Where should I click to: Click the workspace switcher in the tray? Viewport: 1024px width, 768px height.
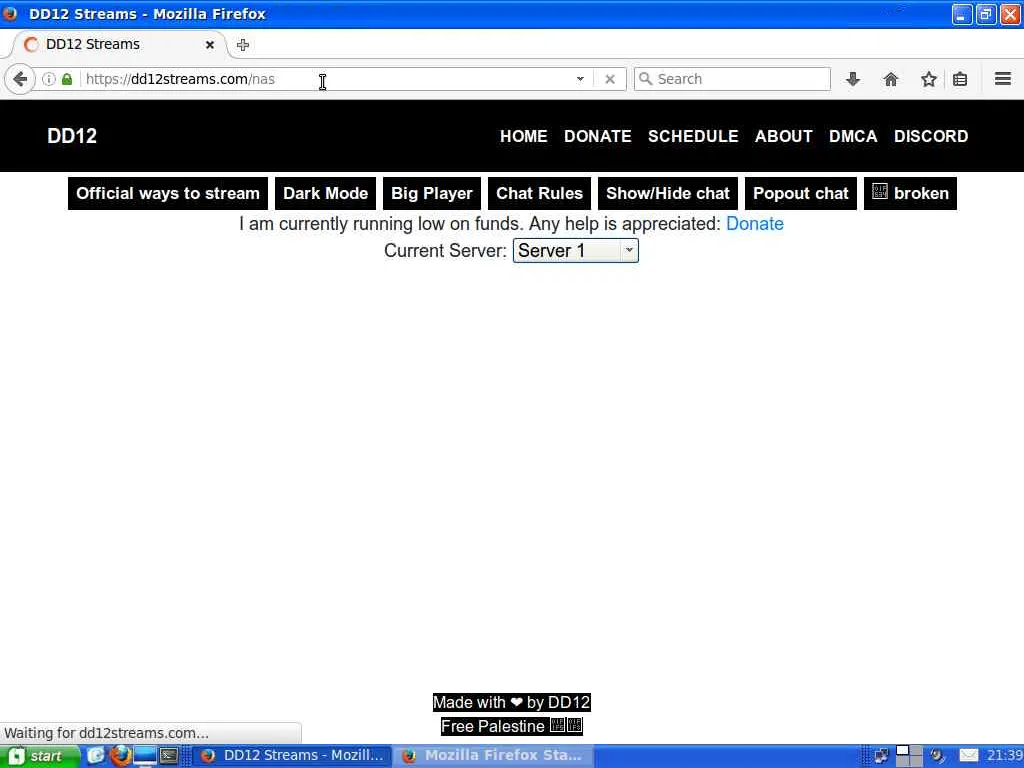click(x=909, y=756)
